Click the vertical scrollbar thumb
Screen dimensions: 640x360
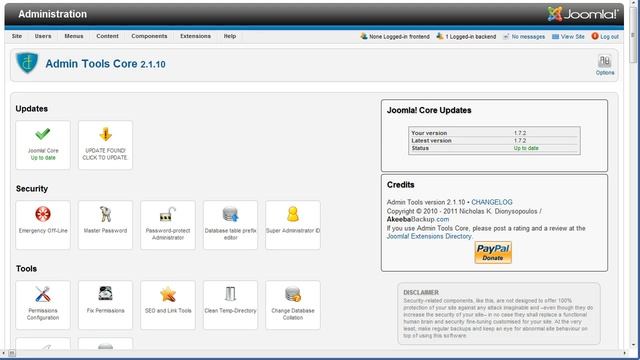click(633, 36)
